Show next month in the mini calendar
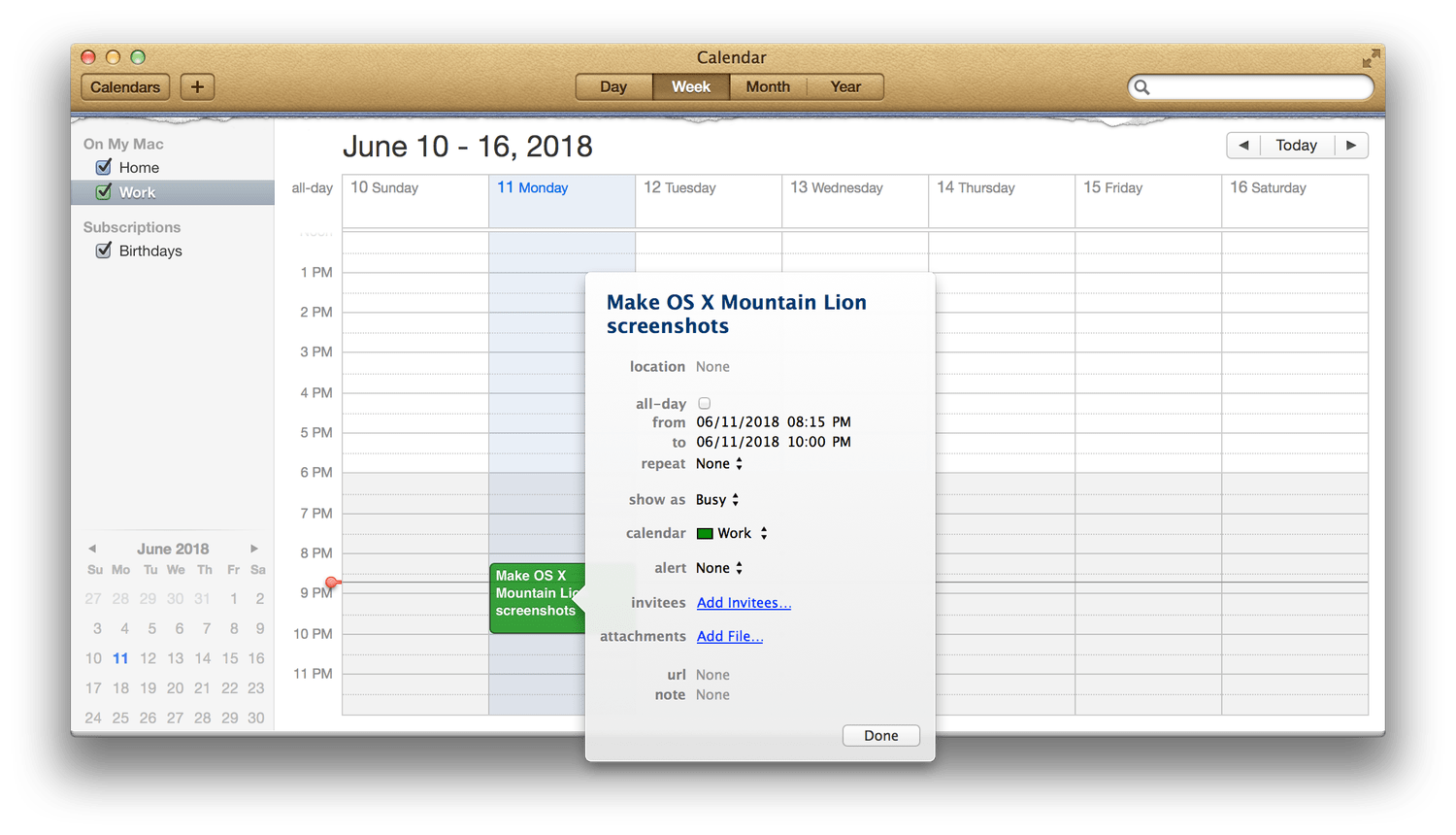 point(254,549)
